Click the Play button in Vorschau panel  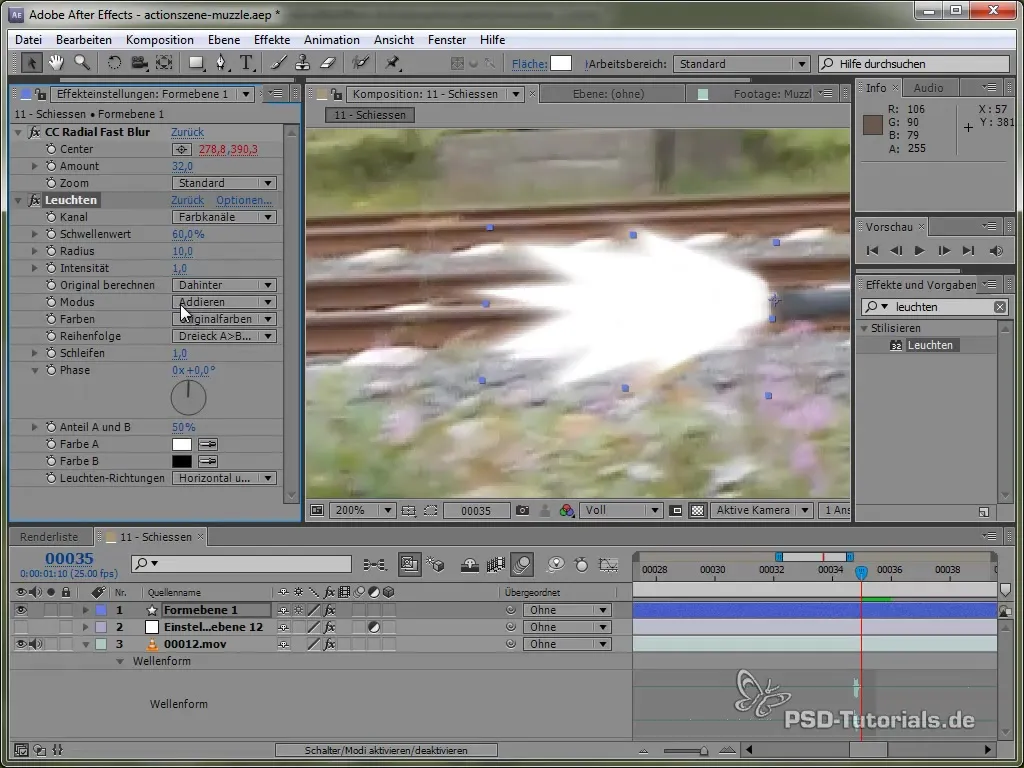(x=920, y=251)
